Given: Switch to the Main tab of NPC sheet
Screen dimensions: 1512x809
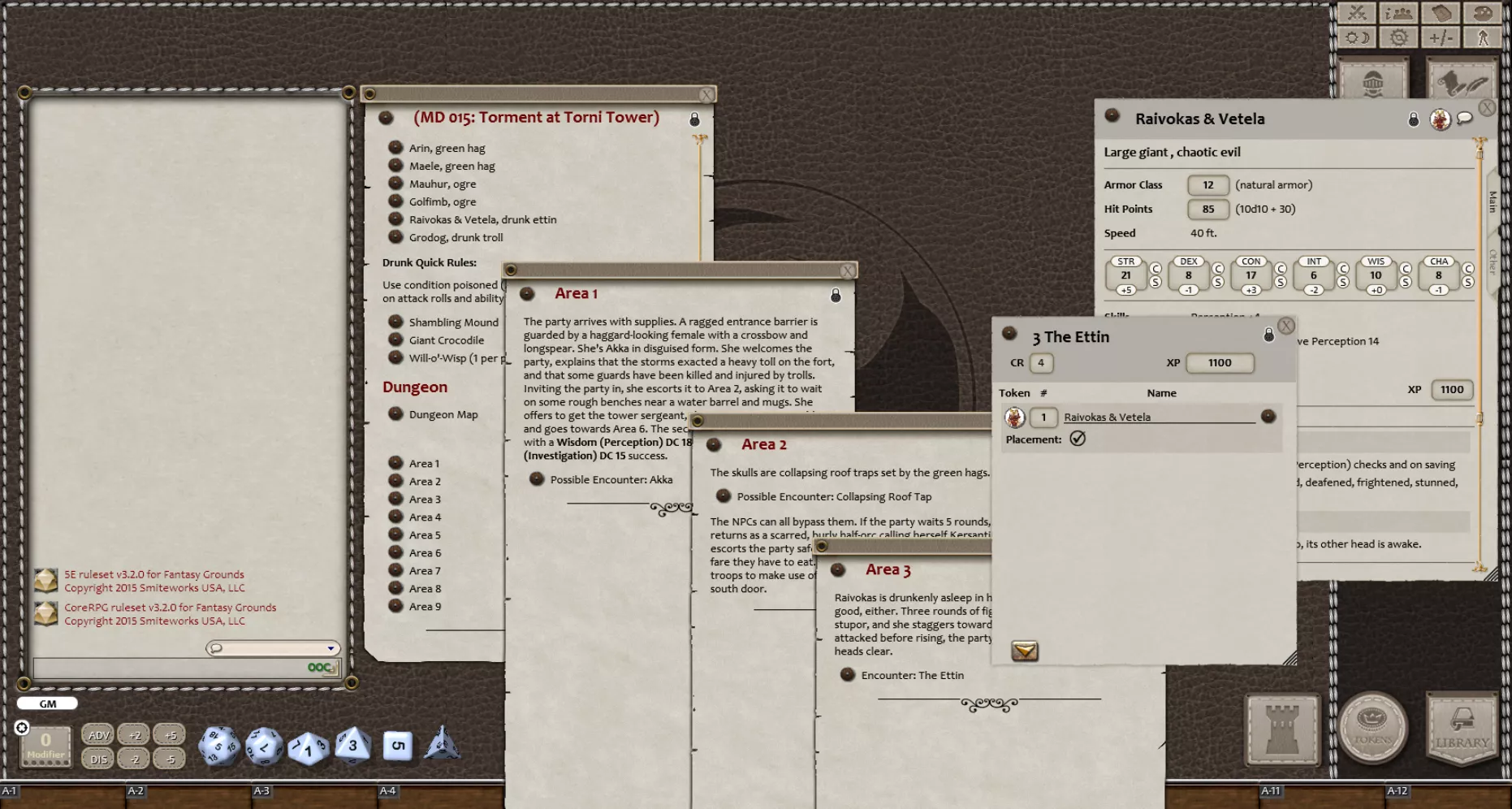Looking at the screenshot, I should [x=1493, y=201].
